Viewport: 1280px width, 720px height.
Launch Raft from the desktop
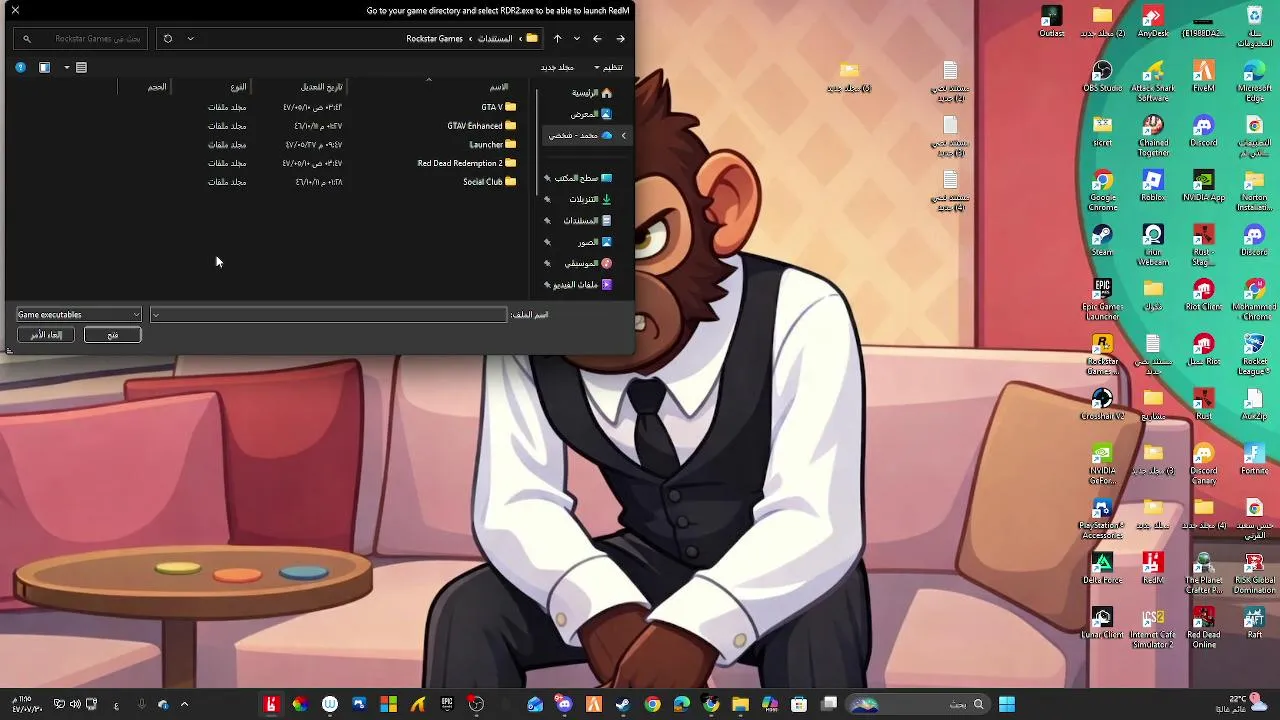[x=1254, y=624]
